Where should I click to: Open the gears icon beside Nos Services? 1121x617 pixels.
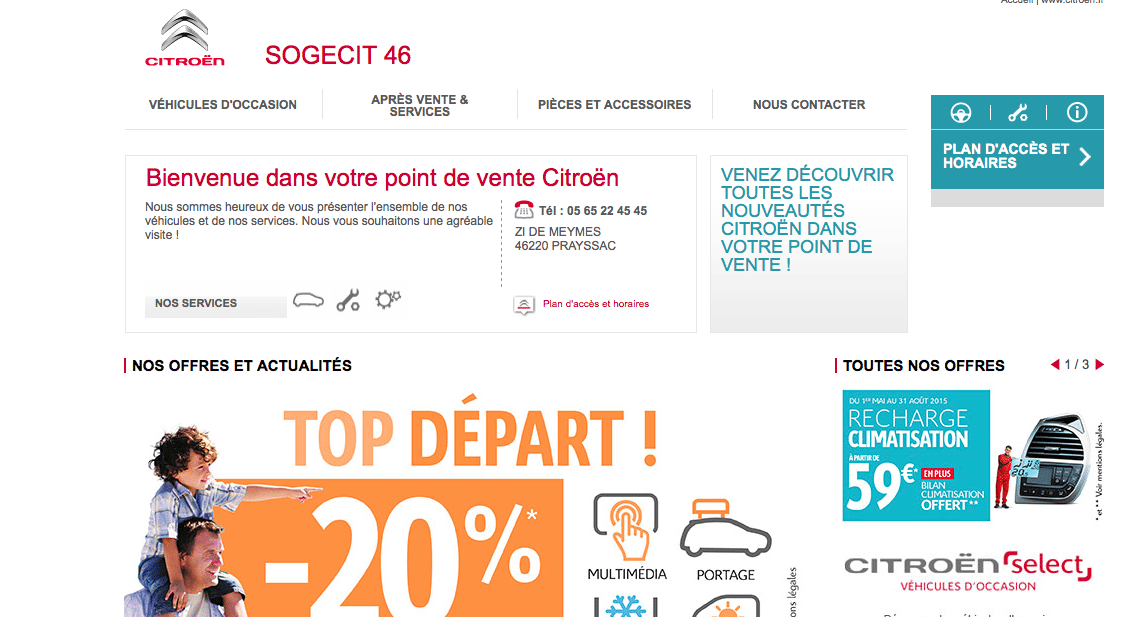(x=388, y=300)
